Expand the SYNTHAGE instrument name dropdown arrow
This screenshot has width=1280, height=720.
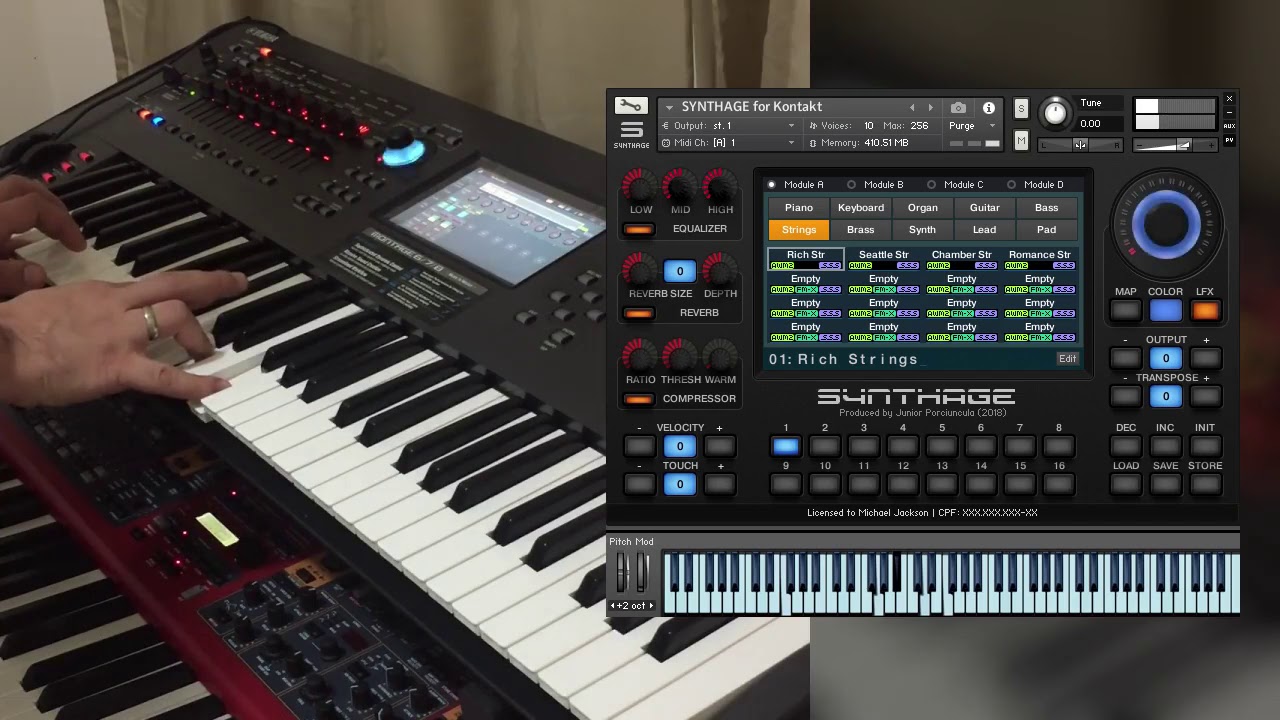[669, 107]
